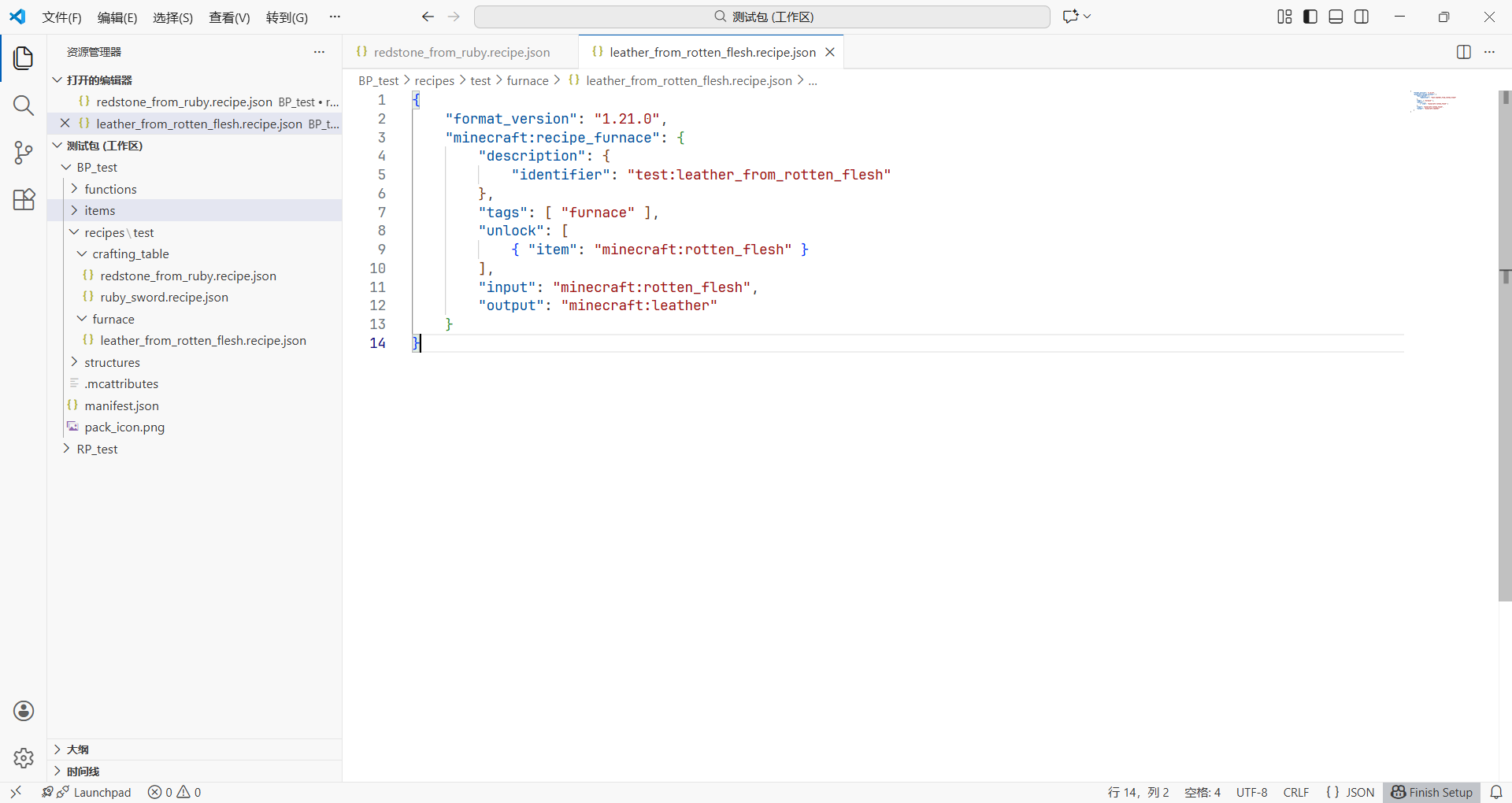
Task: Open the Accounts menu icon
Action: click(24, 711)
